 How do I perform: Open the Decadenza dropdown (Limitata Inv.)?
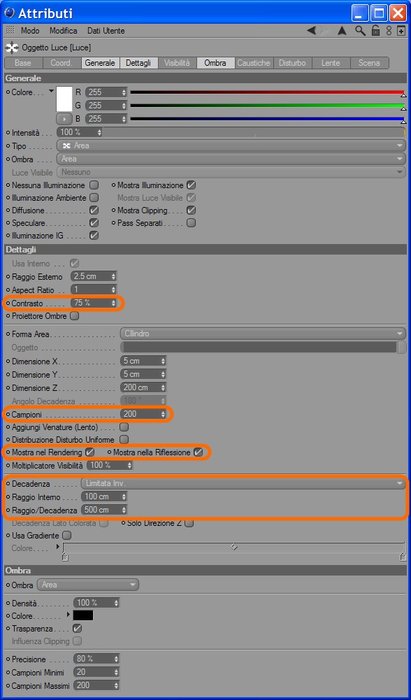pyautogui.click(x=243, y=483)
